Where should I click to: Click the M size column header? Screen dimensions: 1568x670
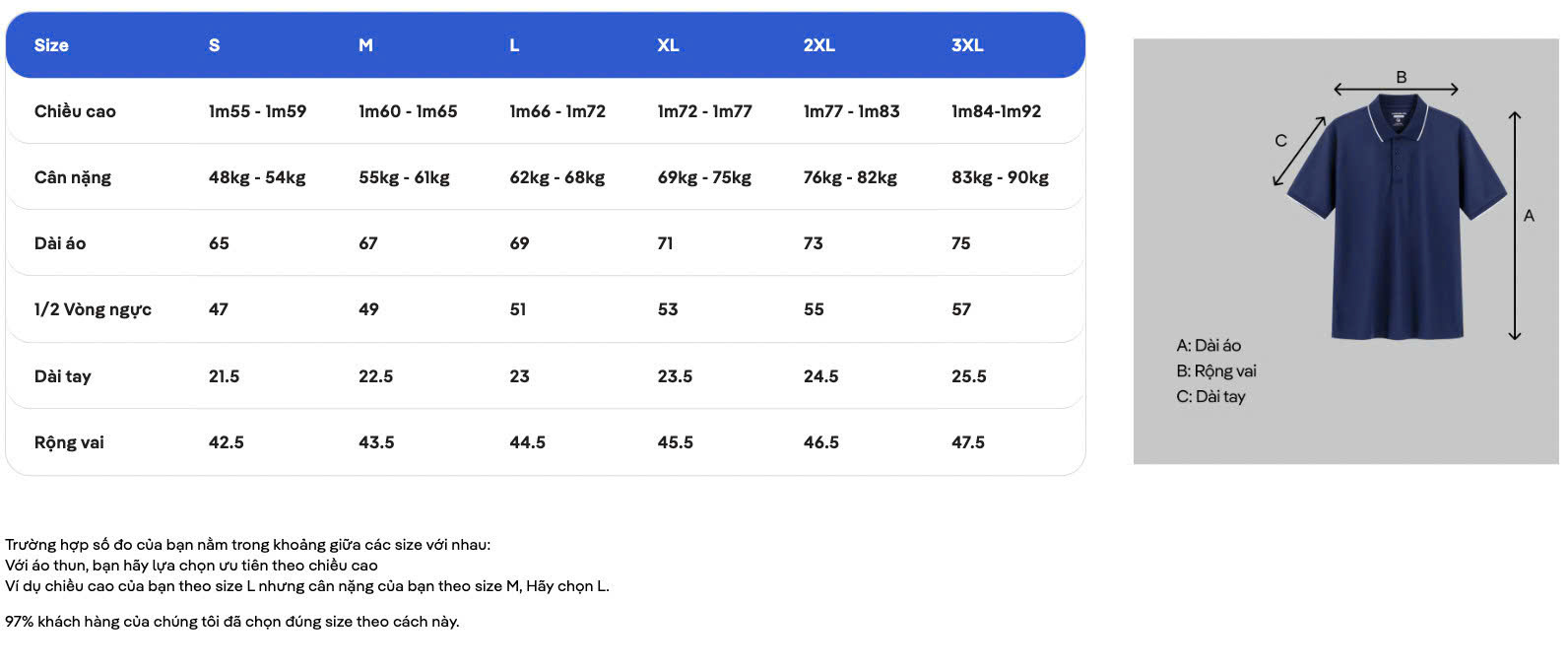(x=365, y=45)
